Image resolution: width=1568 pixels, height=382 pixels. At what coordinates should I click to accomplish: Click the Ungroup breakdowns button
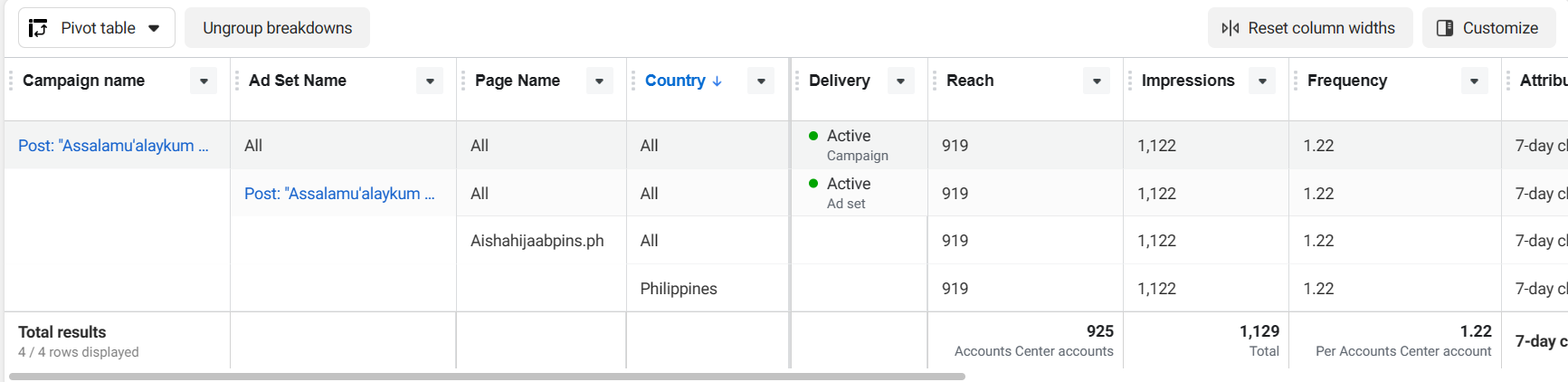pyautogui.click(x=277, y=28)
